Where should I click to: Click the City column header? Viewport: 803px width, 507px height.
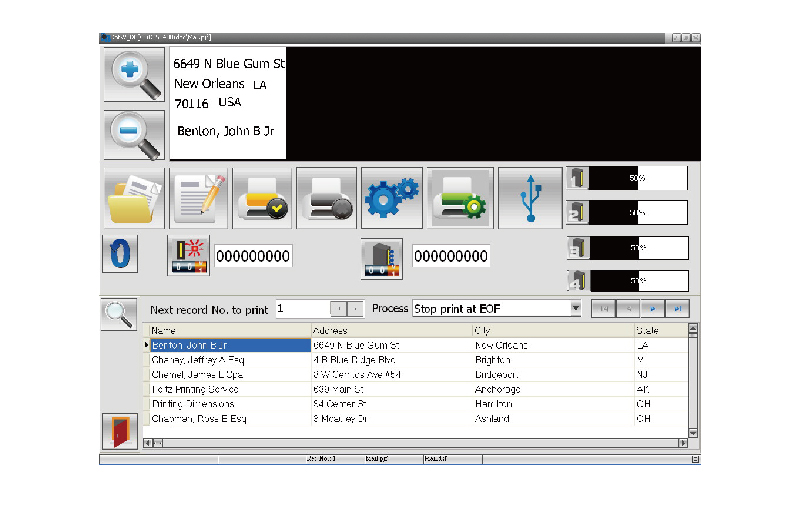553,330
